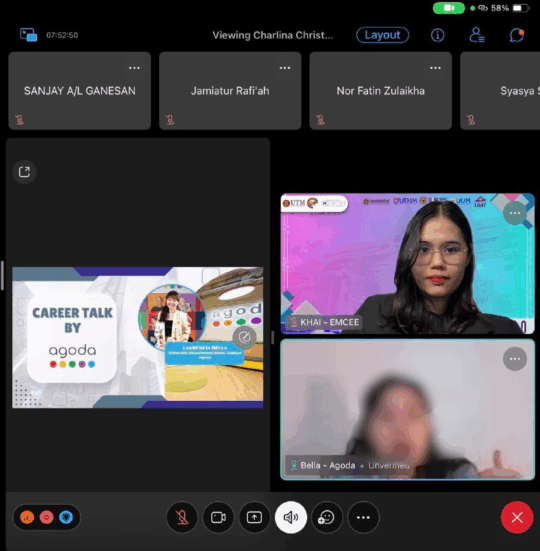This screenshot has width=540, height=551.
Task: Click the red recording indicator icon
Action: click(x=46, y=517)
